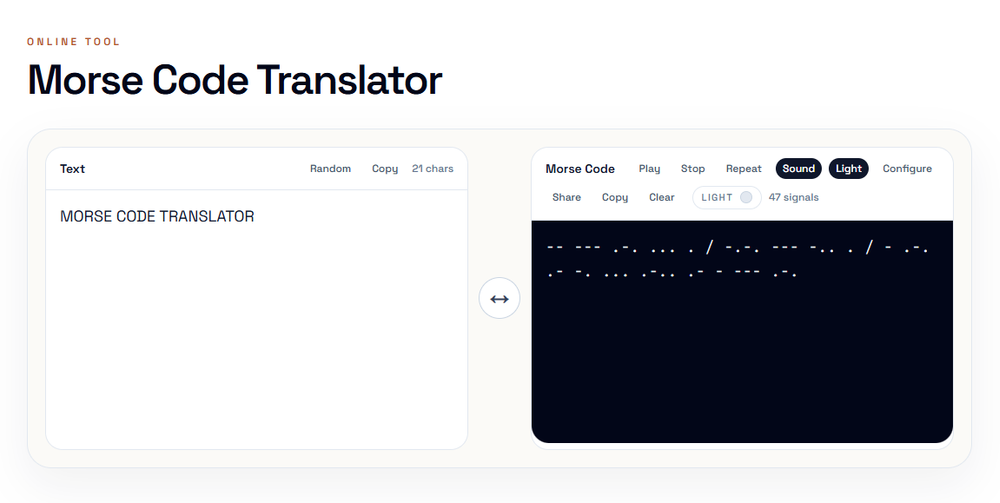The width and height of the screenshot is (1000, 503).
Task: Click the 'ONLINE TOOL' label
Action: coord(73,41)
